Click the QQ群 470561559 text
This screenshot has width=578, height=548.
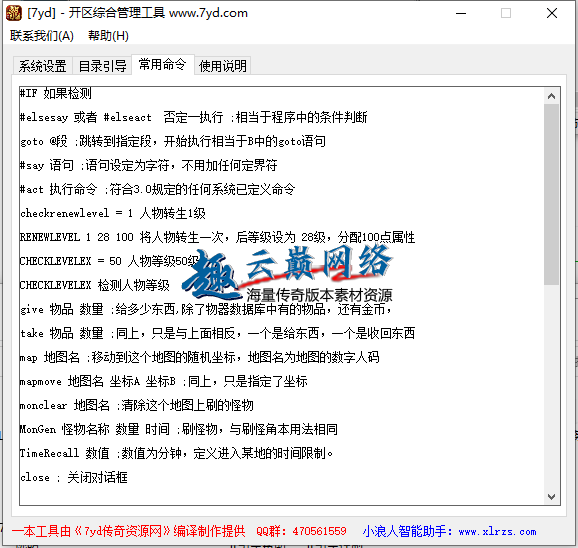pos(302,531)
